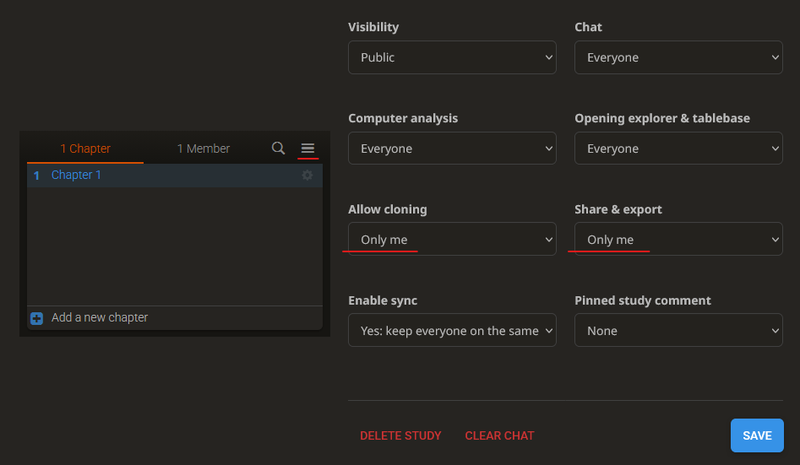
Task: Open the hamburger study menu icon
Action: tap(308, 148)
